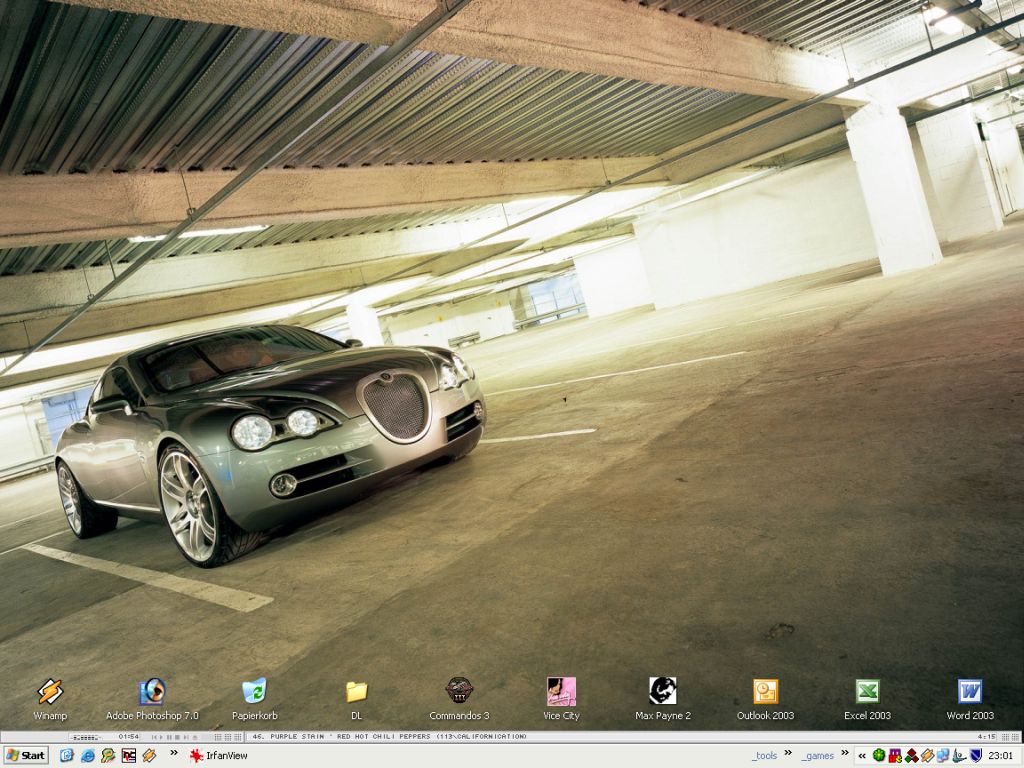Launch Excel 2003 from the desktop
The image size is (1024, 768).
pyautogui.click(x=867, y=692)
